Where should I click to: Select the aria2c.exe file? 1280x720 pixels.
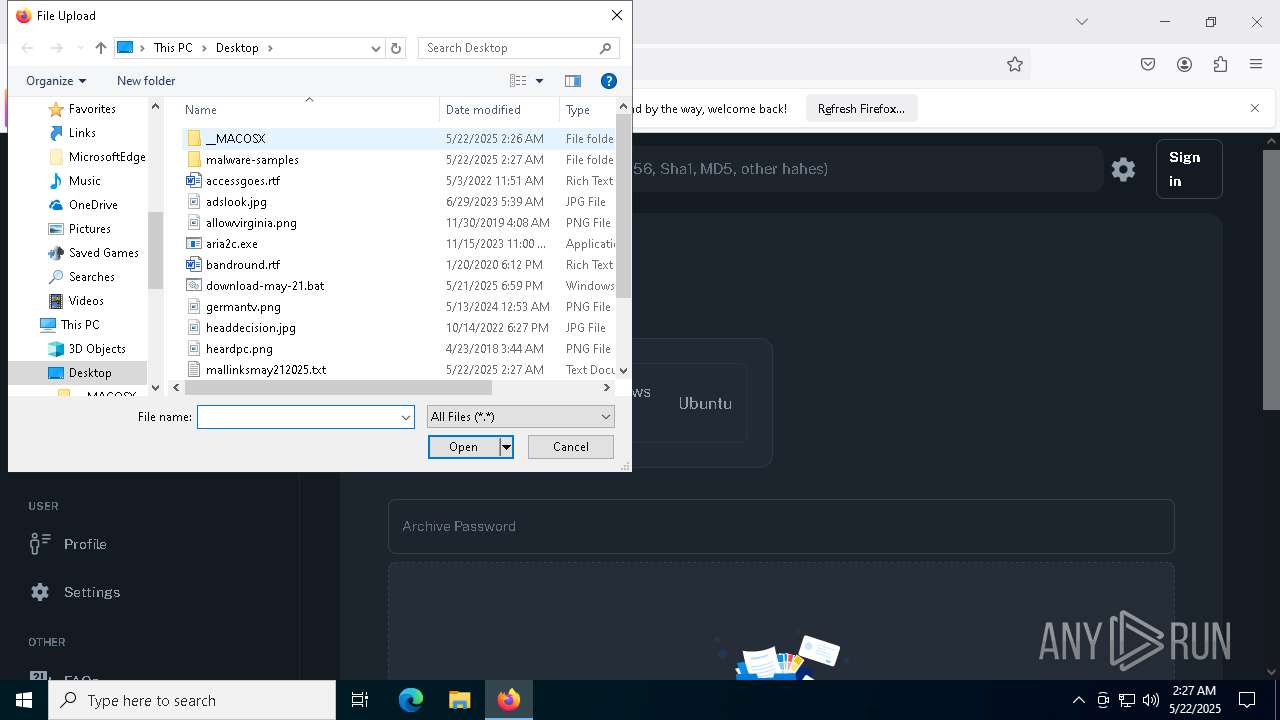[232, 244]
